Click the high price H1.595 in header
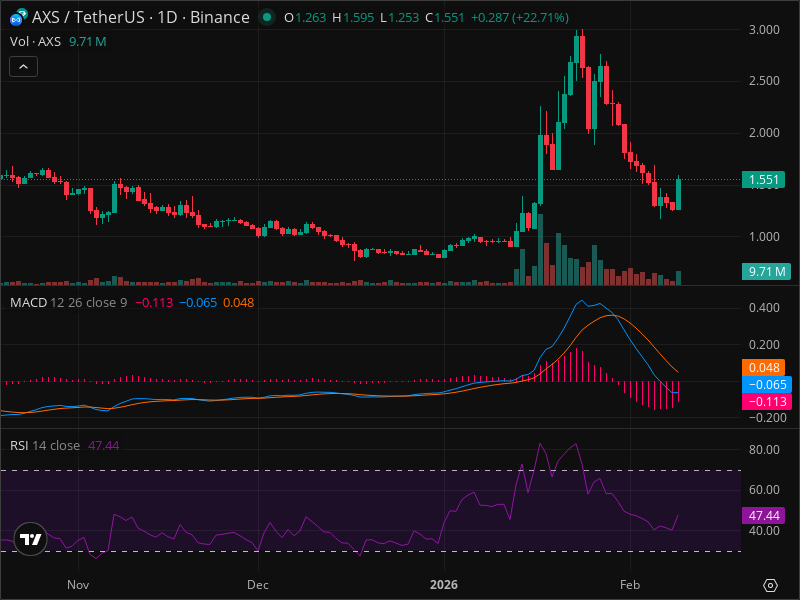Viewport: 800px width, 600px height. pos(353,18)
